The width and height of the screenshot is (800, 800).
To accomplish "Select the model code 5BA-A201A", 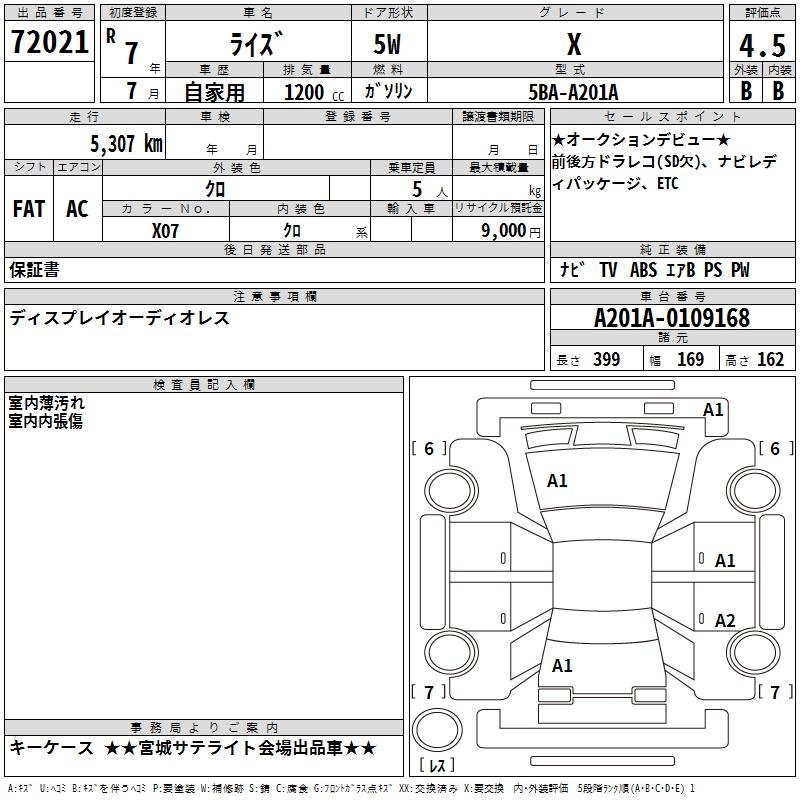I will 573,92.
